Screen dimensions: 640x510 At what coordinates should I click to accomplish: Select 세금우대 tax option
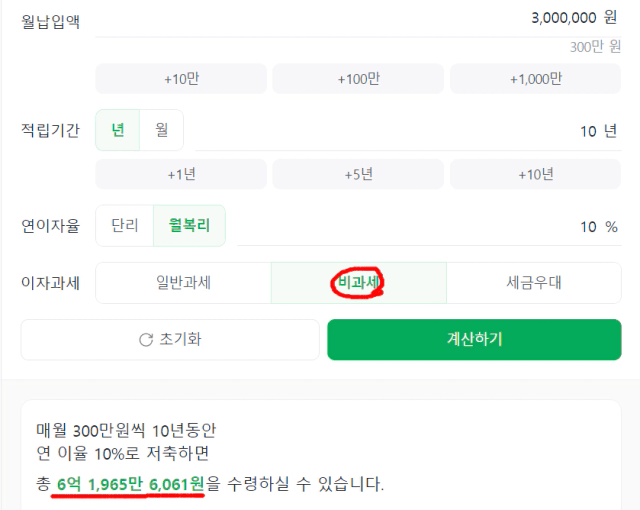pyautogui.click(x=534, y=283)
